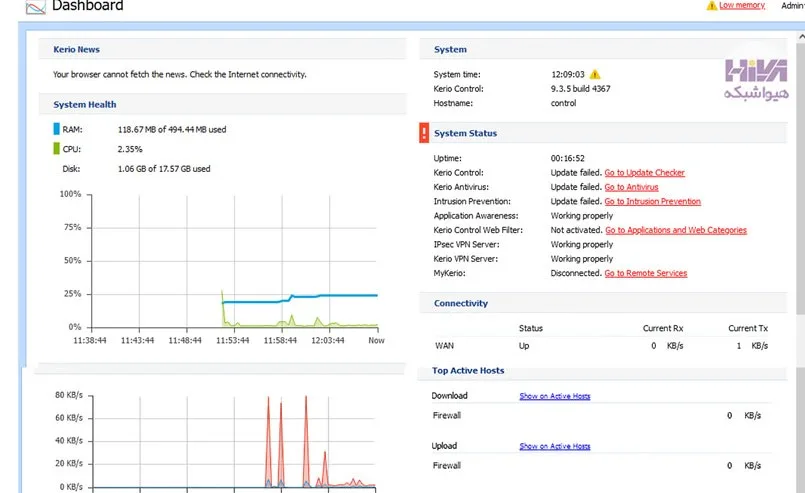Click Show on Active Hosts under Upload
The width and height of the screenshot is (805, 493).
coord(554,446)
